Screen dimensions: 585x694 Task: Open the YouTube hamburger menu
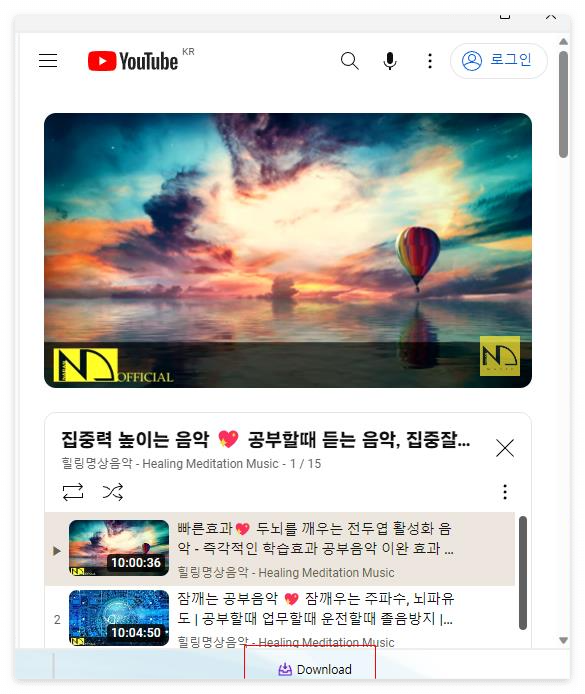pyautogui.click(x=48, y=61)
